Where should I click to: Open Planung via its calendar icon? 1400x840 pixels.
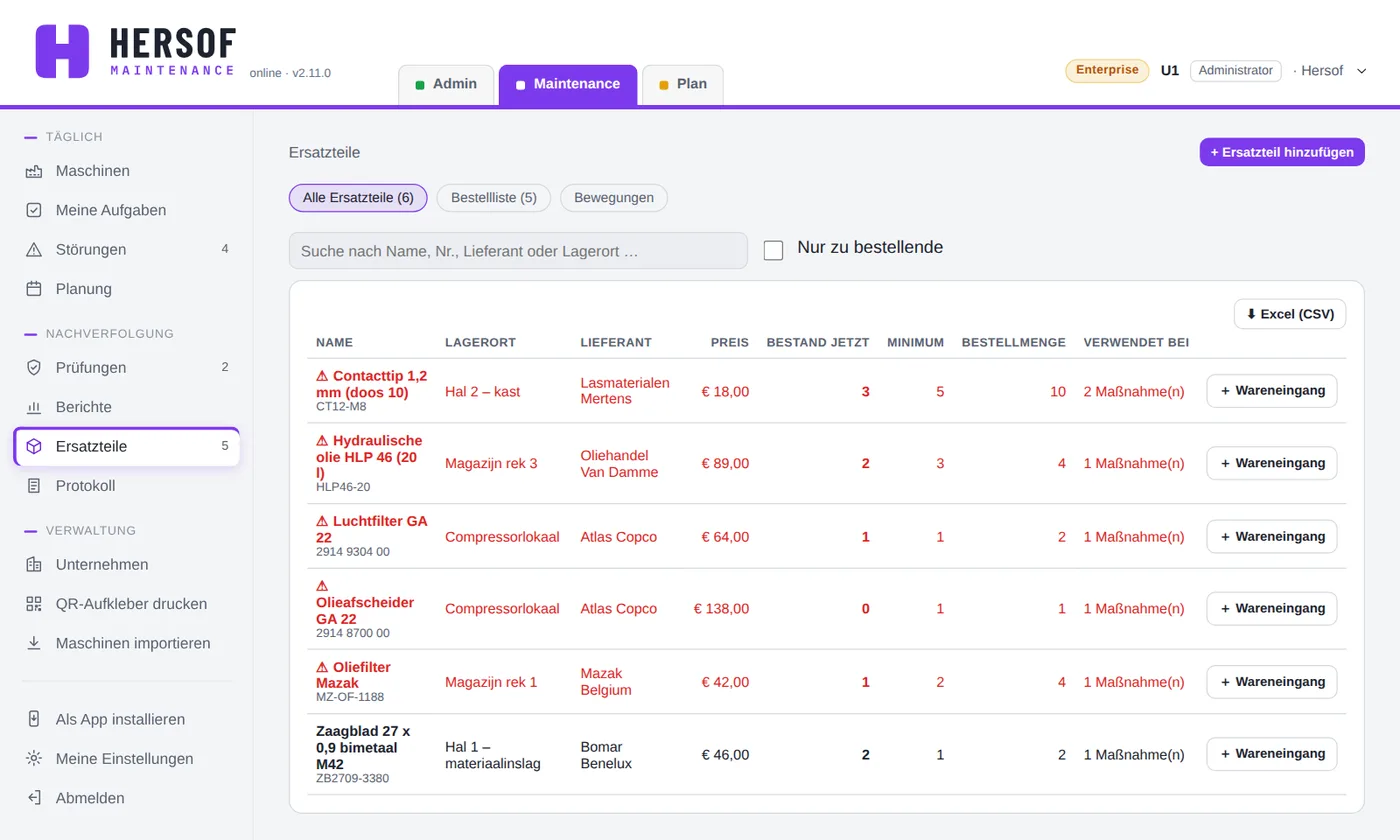[x=34, y=289]
